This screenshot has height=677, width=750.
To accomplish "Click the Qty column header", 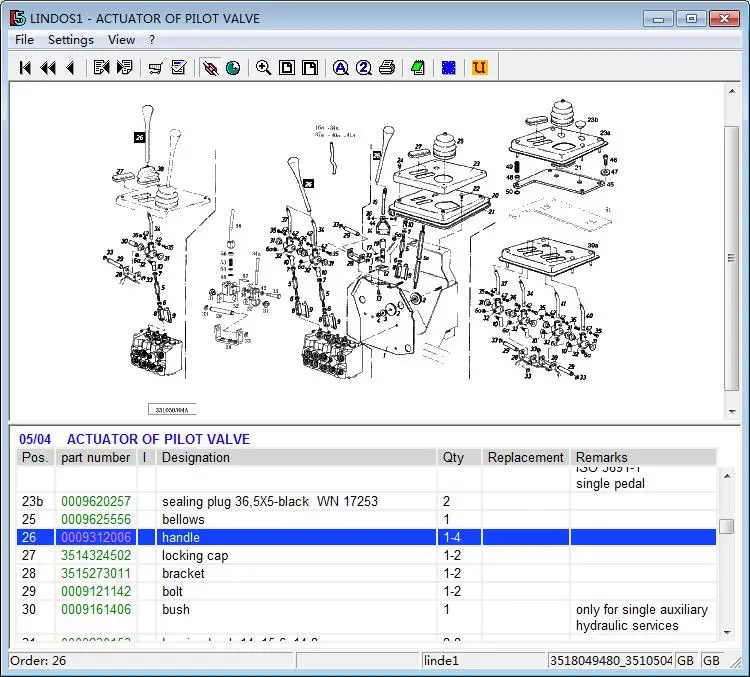I will [x=459, y=457].
